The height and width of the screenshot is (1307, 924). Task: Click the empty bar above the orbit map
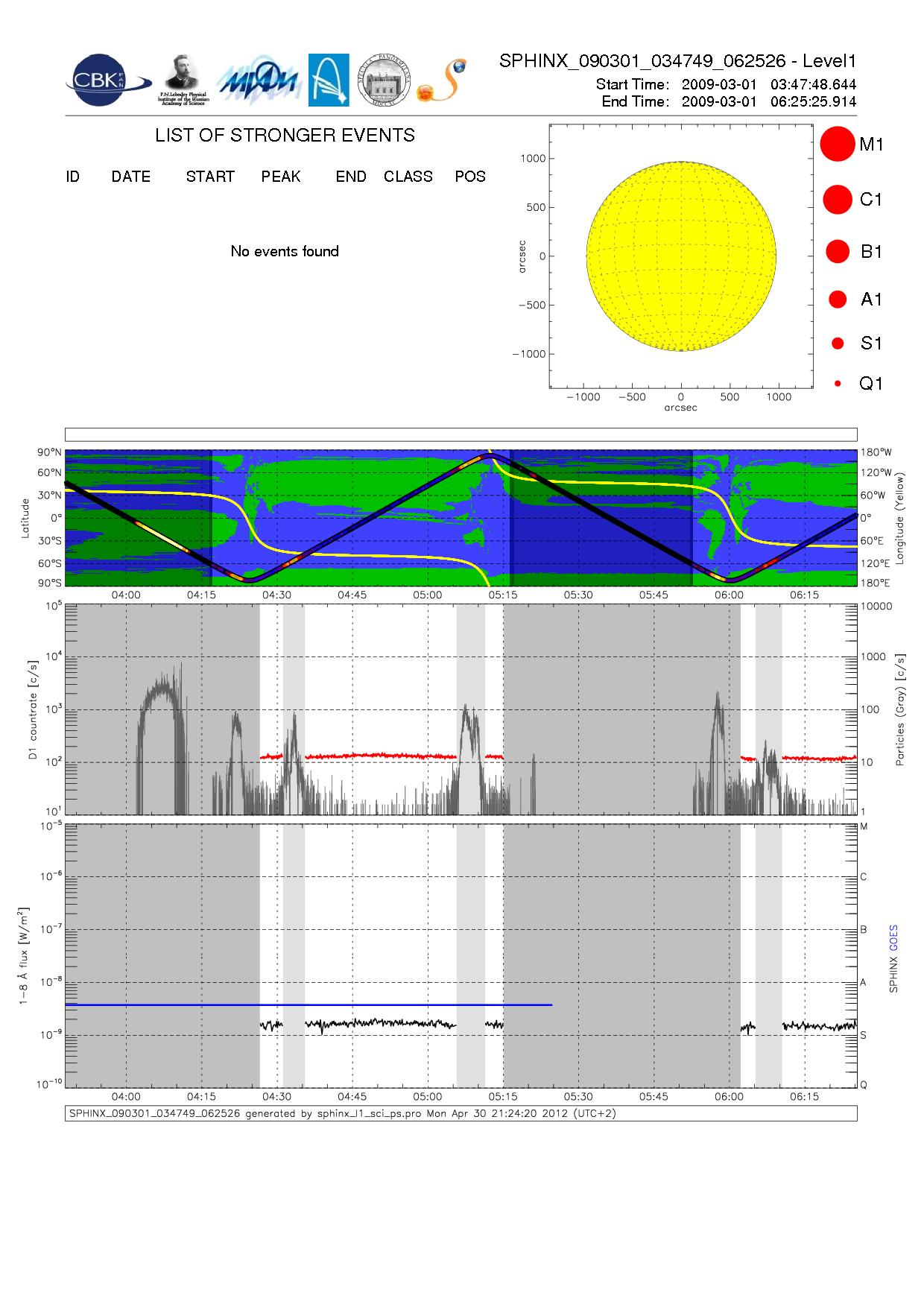click(x=461, y=434)
